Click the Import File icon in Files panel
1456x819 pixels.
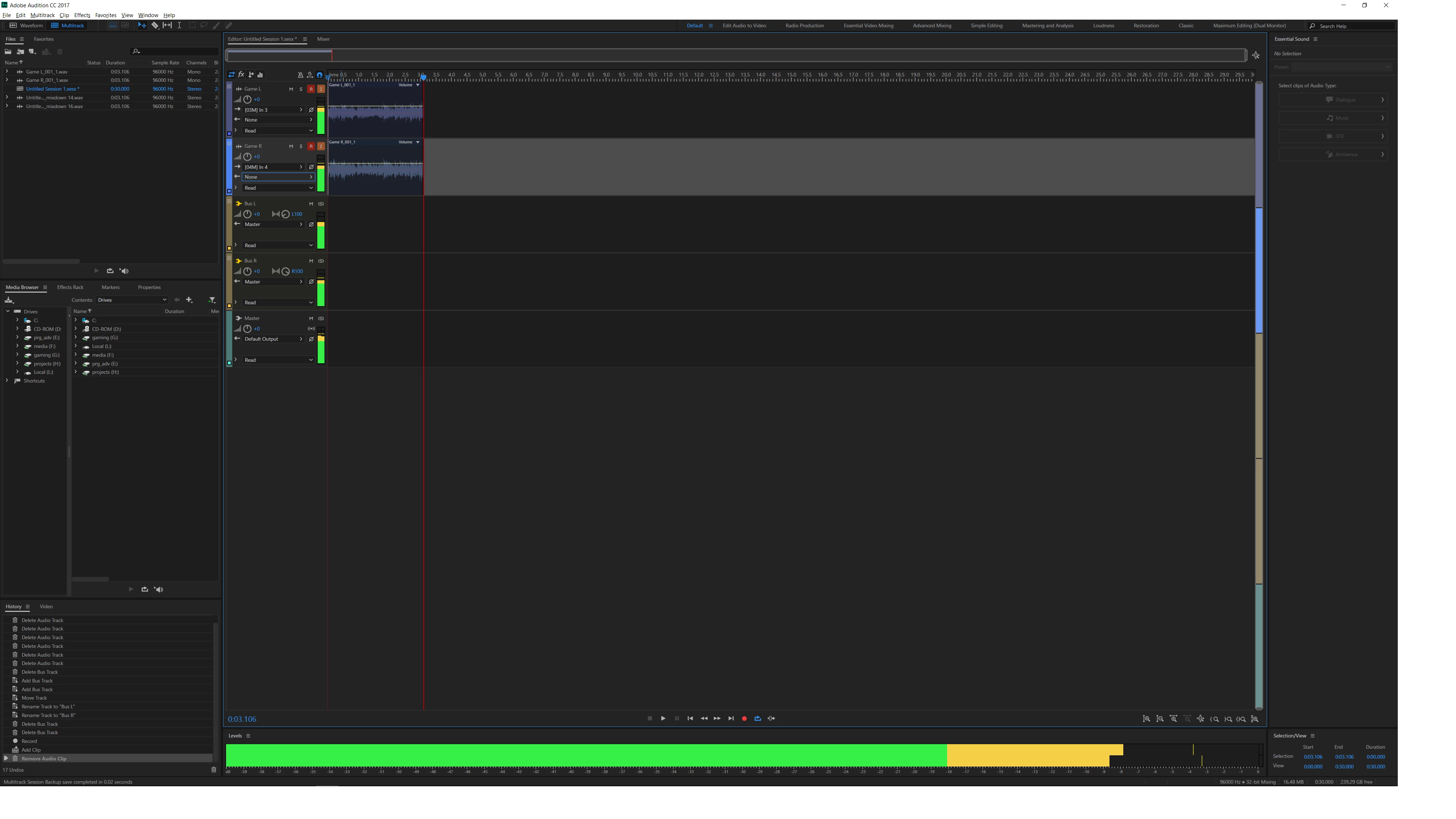coord(20,52)
